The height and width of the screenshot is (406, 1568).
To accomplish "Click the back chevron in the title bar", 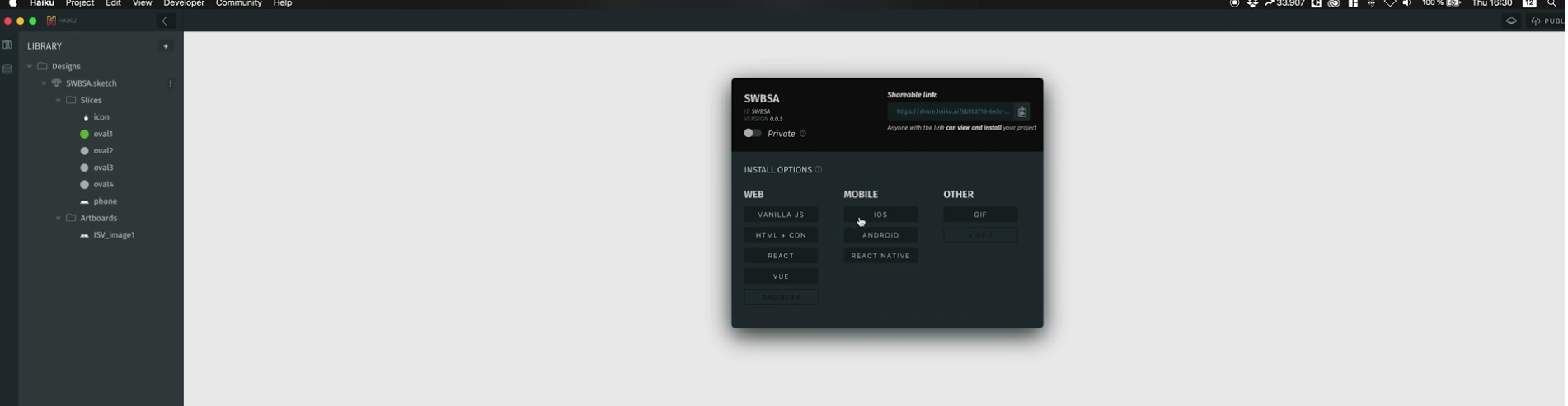I will [x=165, y=21].
